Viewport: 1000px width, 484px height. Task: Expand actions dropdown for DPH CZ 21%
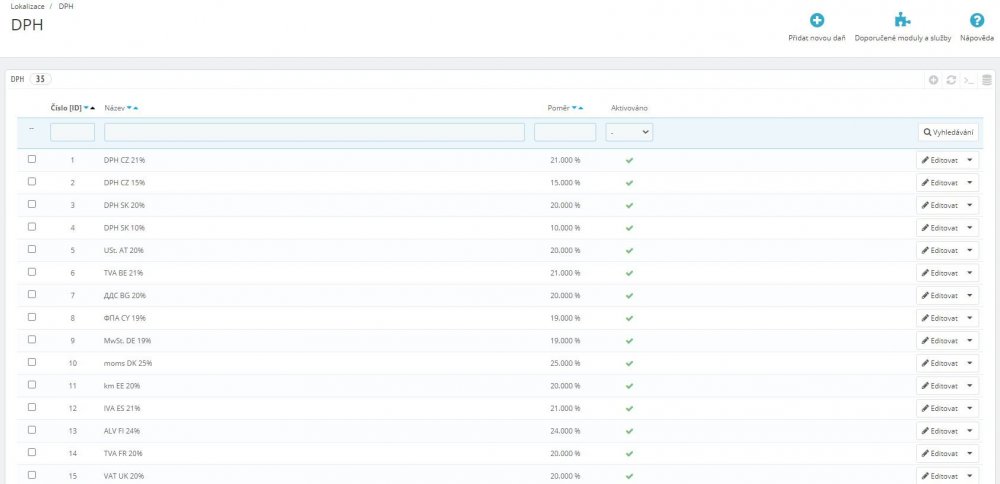[x=970, y=160]
